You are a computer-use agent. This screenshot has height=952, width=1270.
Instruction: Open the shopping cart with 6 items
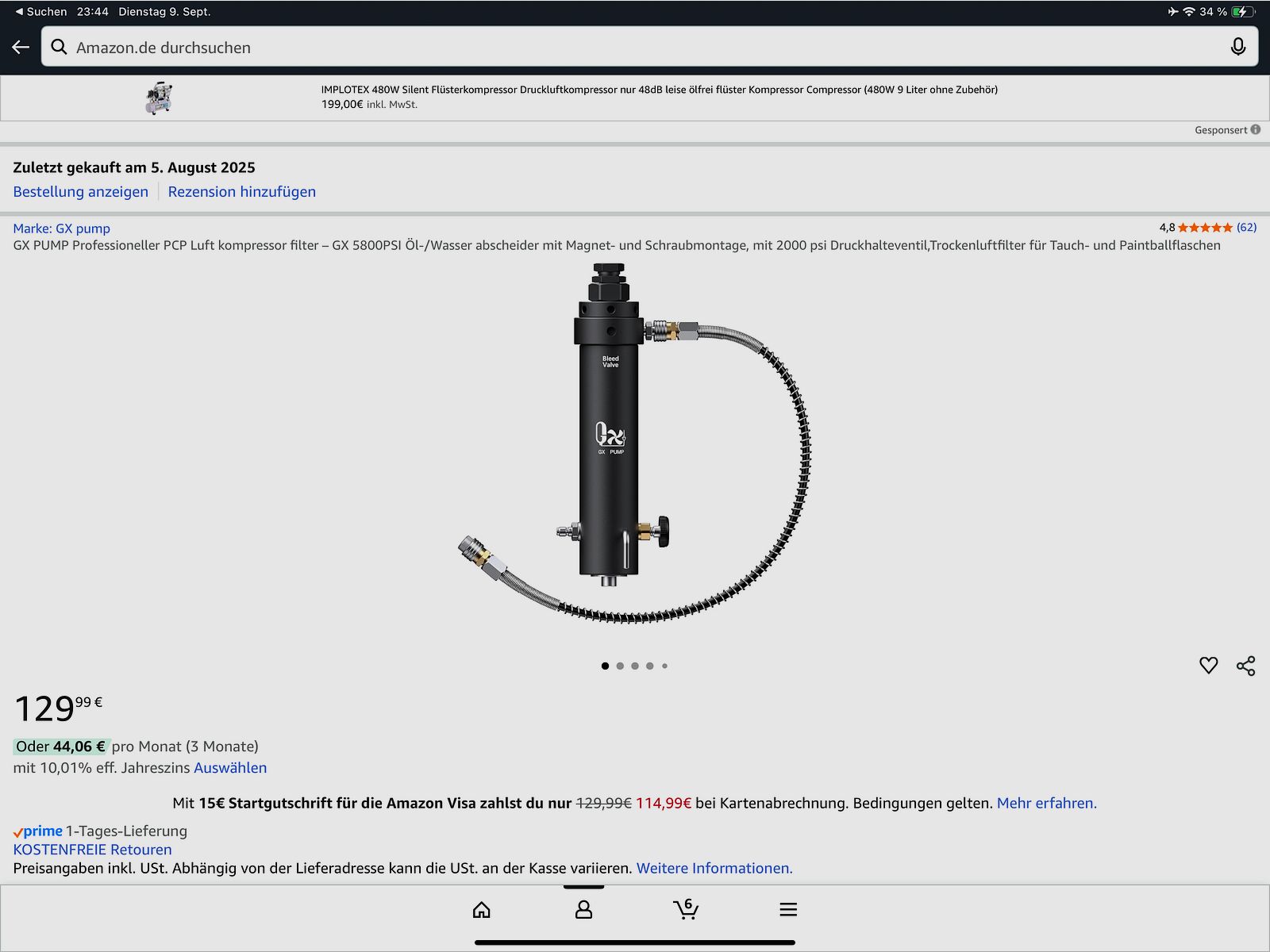685,909
